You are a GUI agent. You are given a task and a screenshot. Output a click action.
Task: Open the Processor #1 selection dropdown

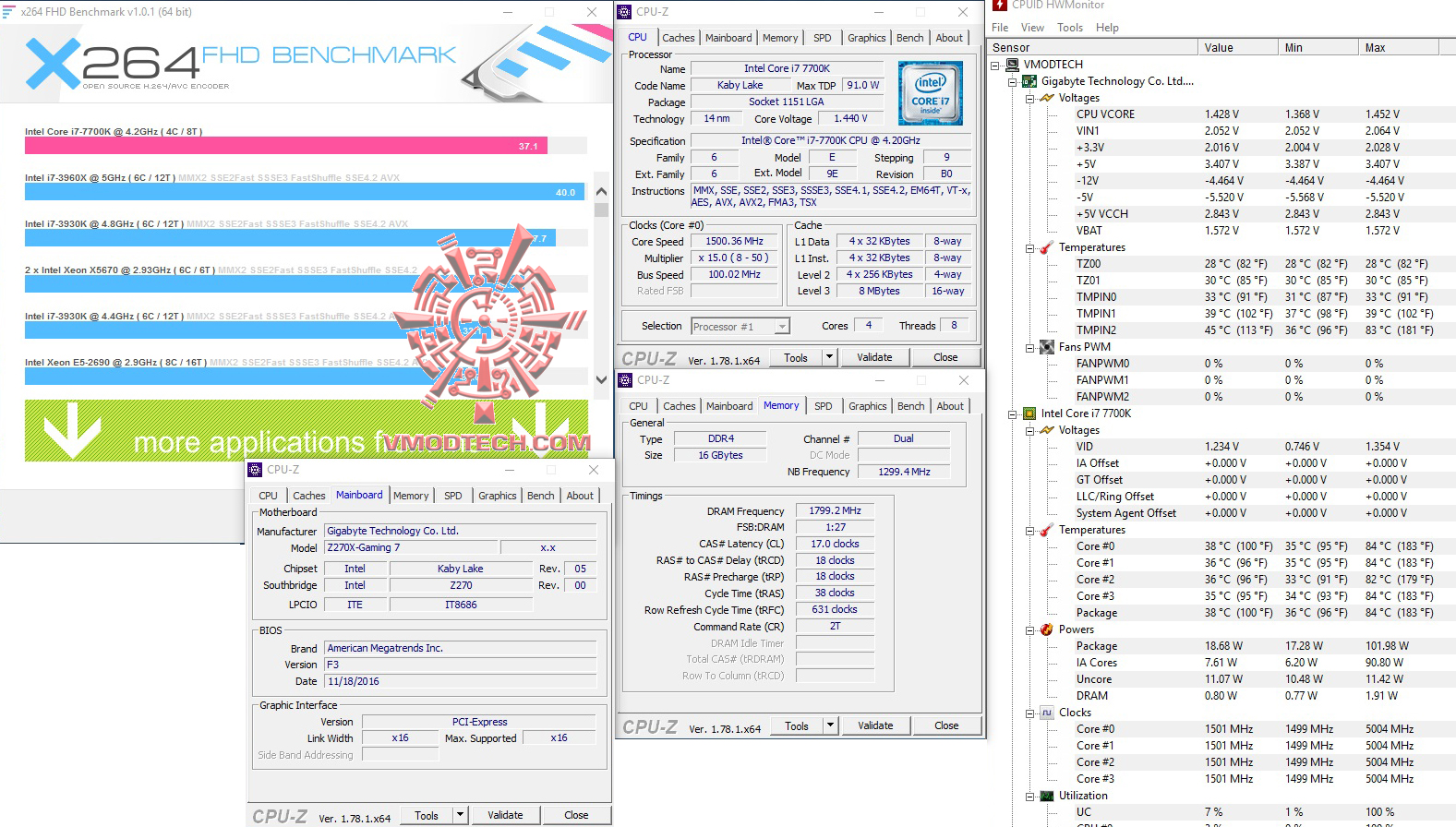[782, 327]
